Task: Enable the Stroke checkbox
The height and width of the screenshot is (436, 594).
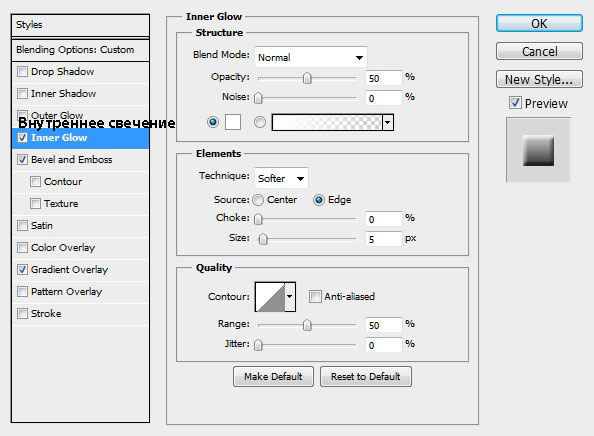Action: pyautogui.click(x=22, y=313)
